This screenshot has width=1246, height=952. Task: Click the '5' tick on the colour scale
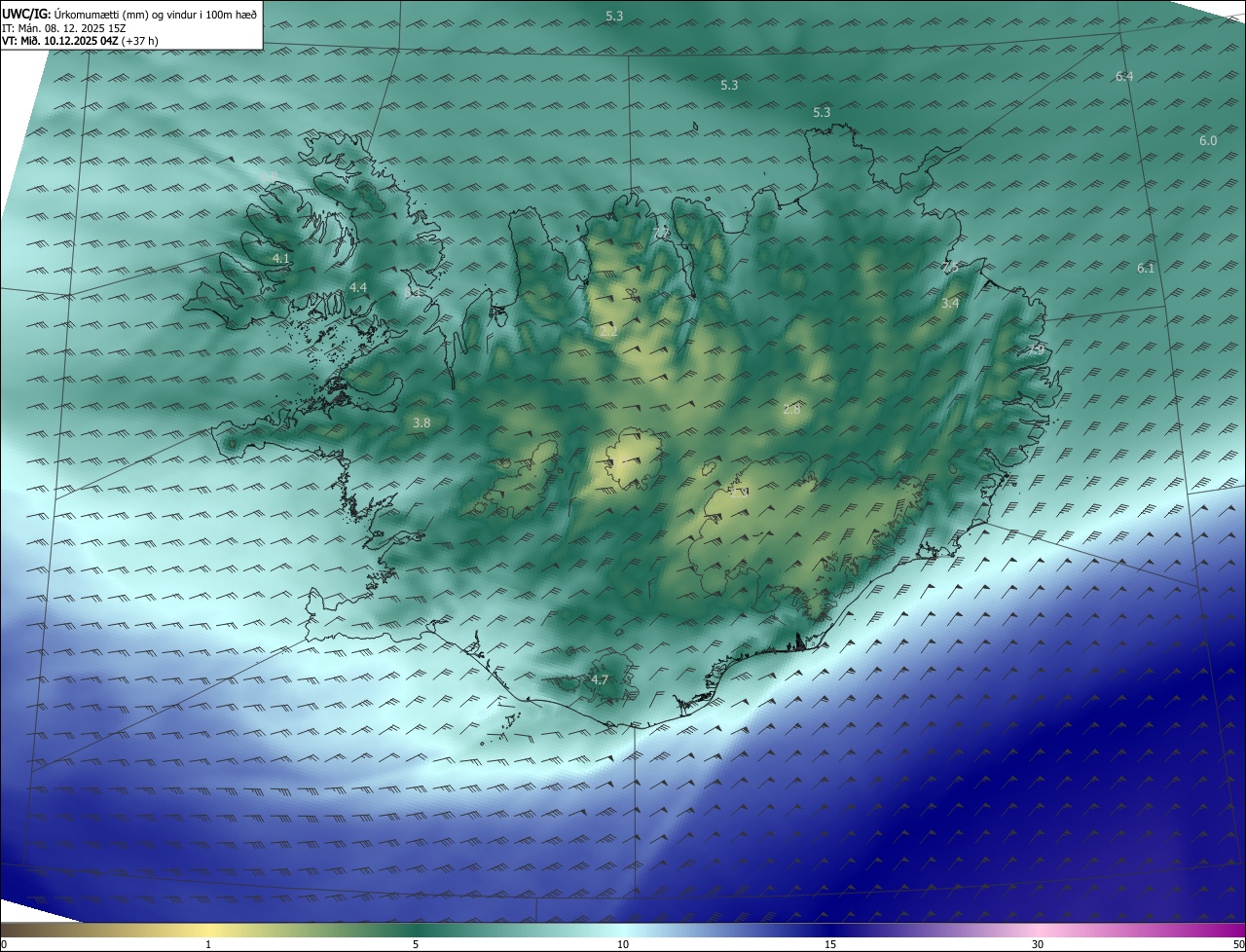click(416, 944)
